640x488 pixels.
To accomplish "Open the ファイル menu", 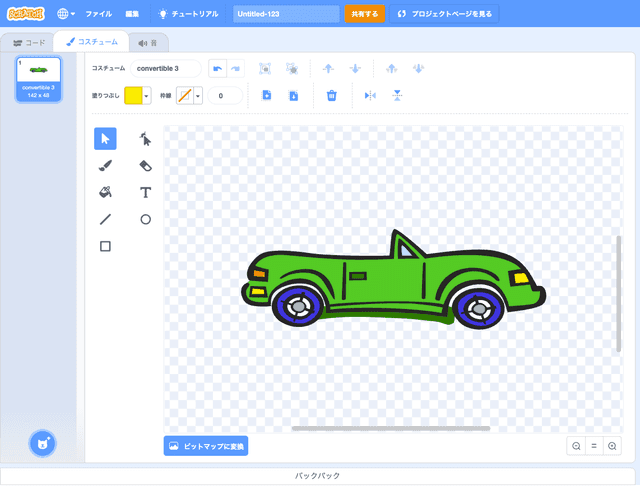I will pos(98,15).
